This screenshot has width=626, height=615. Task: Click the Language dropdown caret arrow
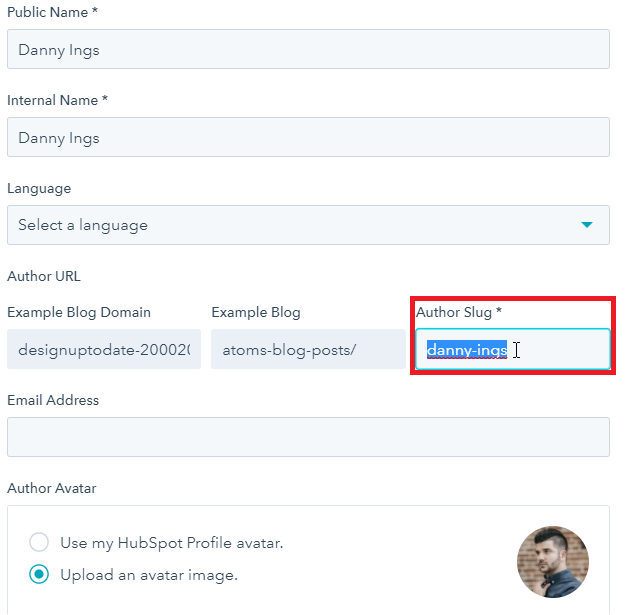point(587,225)
